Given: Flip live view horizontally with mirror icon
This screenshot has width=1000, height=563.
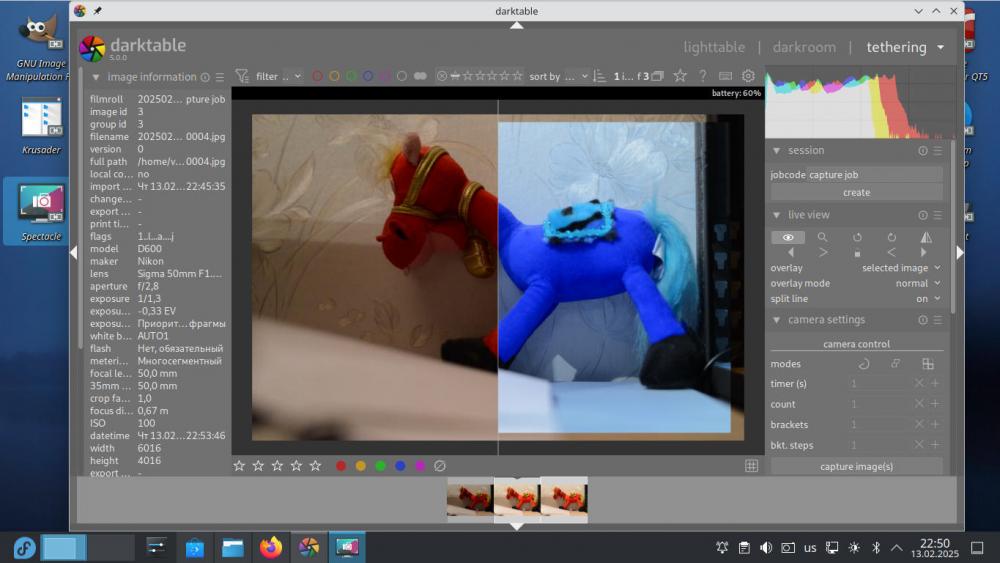Looking at the screenshot, I should click(926, 237).
